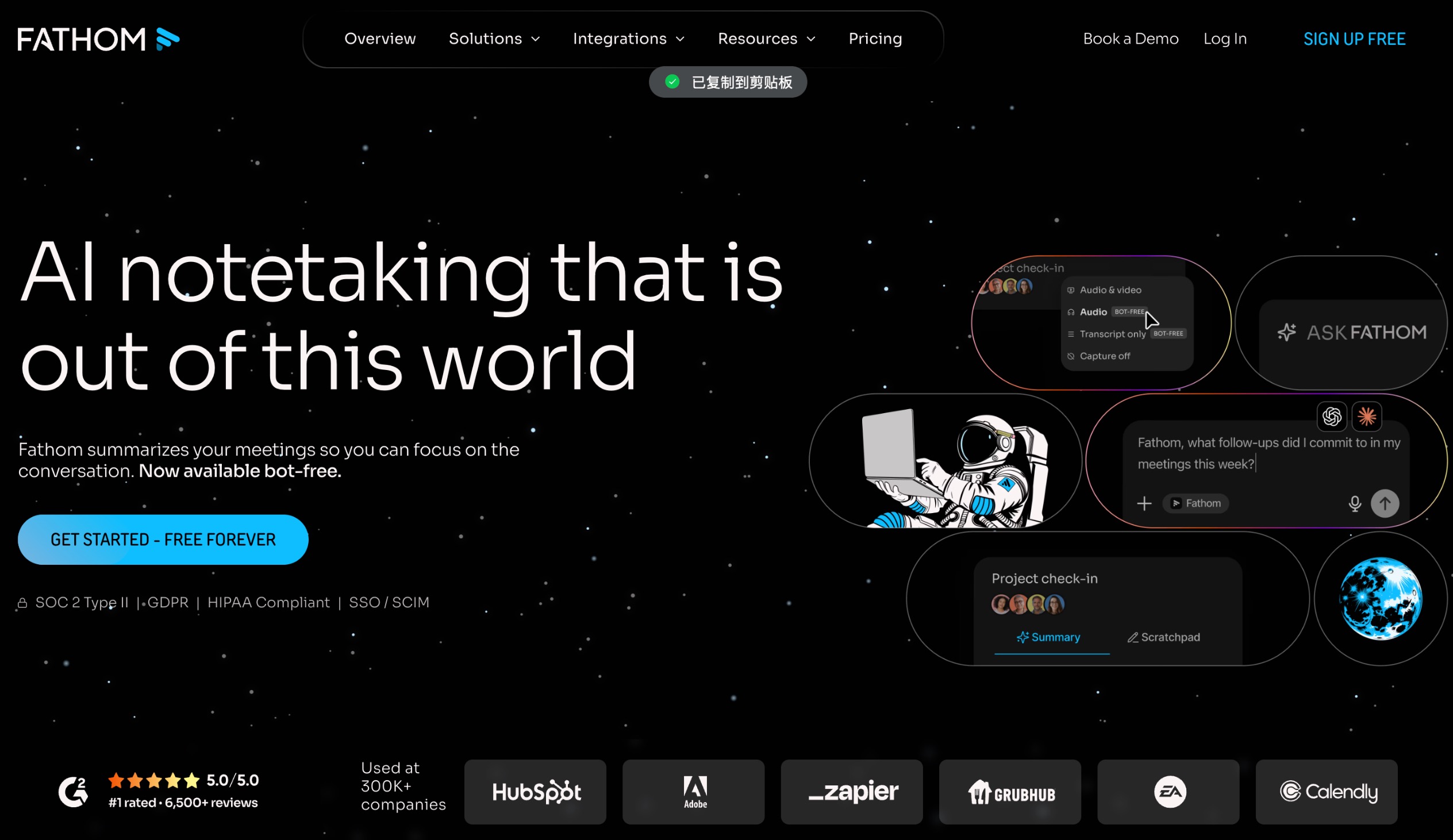Click the Audio & video option icon
Screen dimensions: 1453x840
pyautogui.click(x=1071, y=290)
